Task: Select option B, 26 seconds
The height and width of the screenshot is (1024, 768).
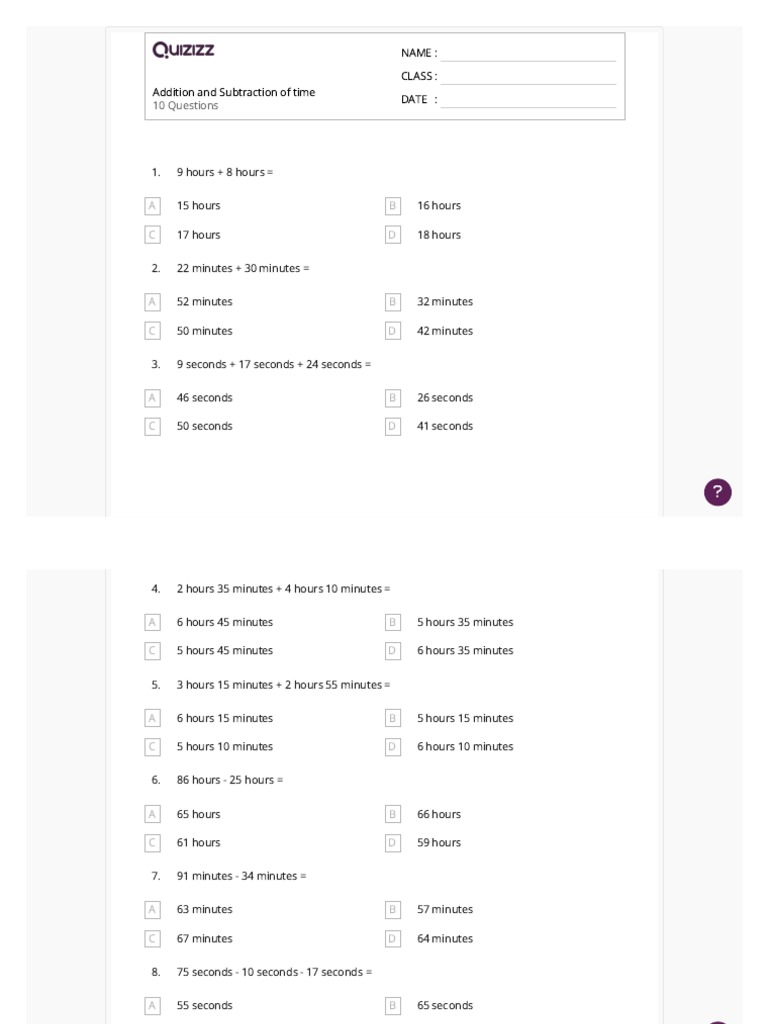Action: 393,398
